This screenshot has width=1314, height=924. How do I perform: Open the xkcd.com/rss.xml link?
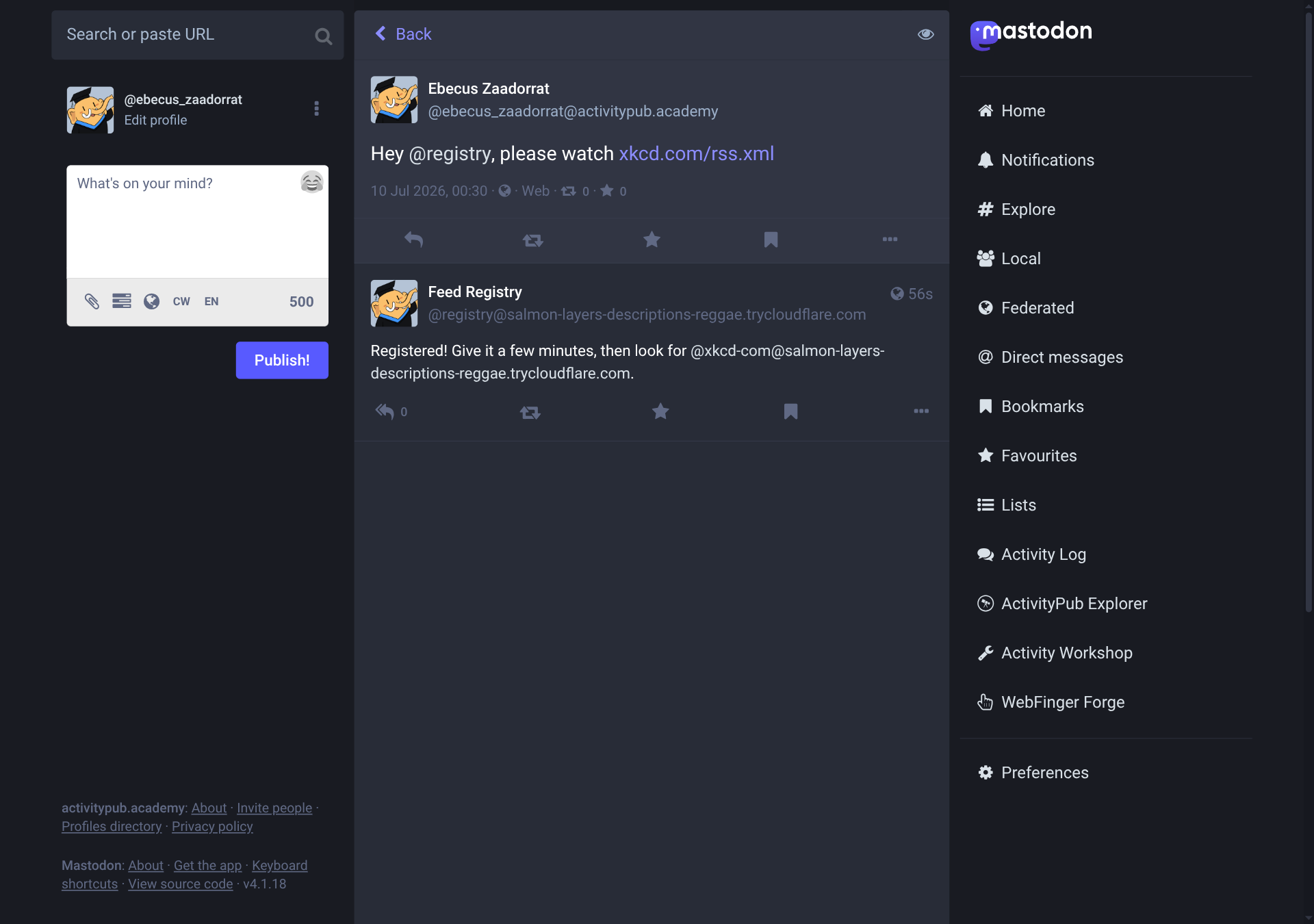(x=696, y=153)
